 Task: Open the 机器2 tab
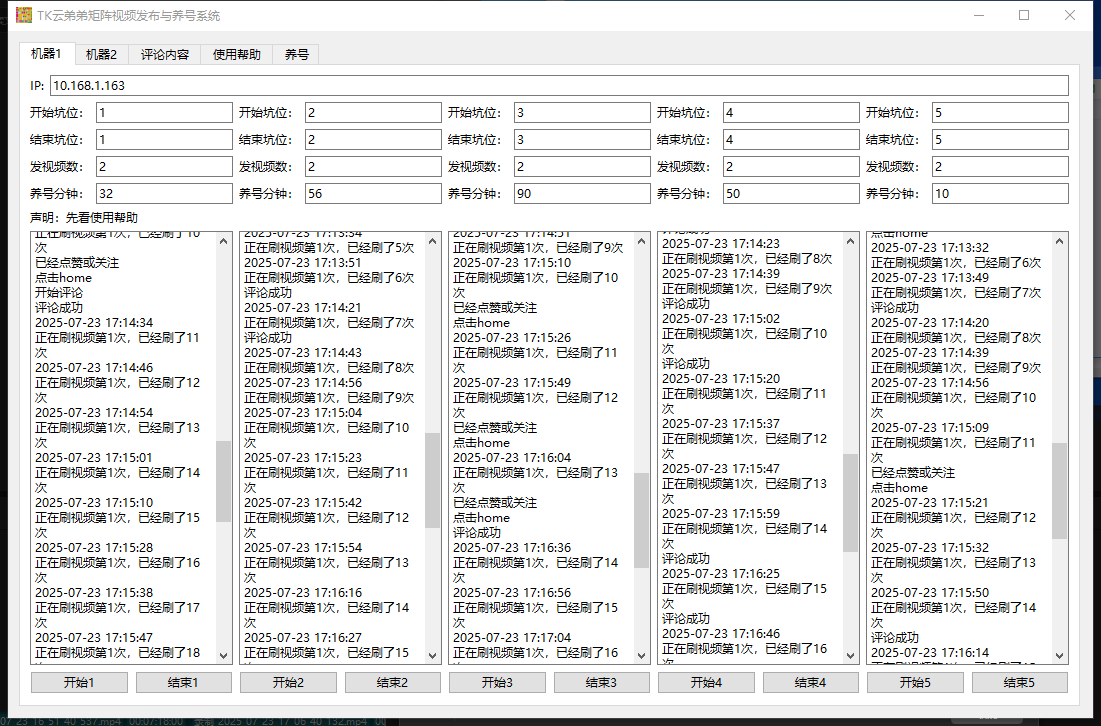tap(102, 55)
